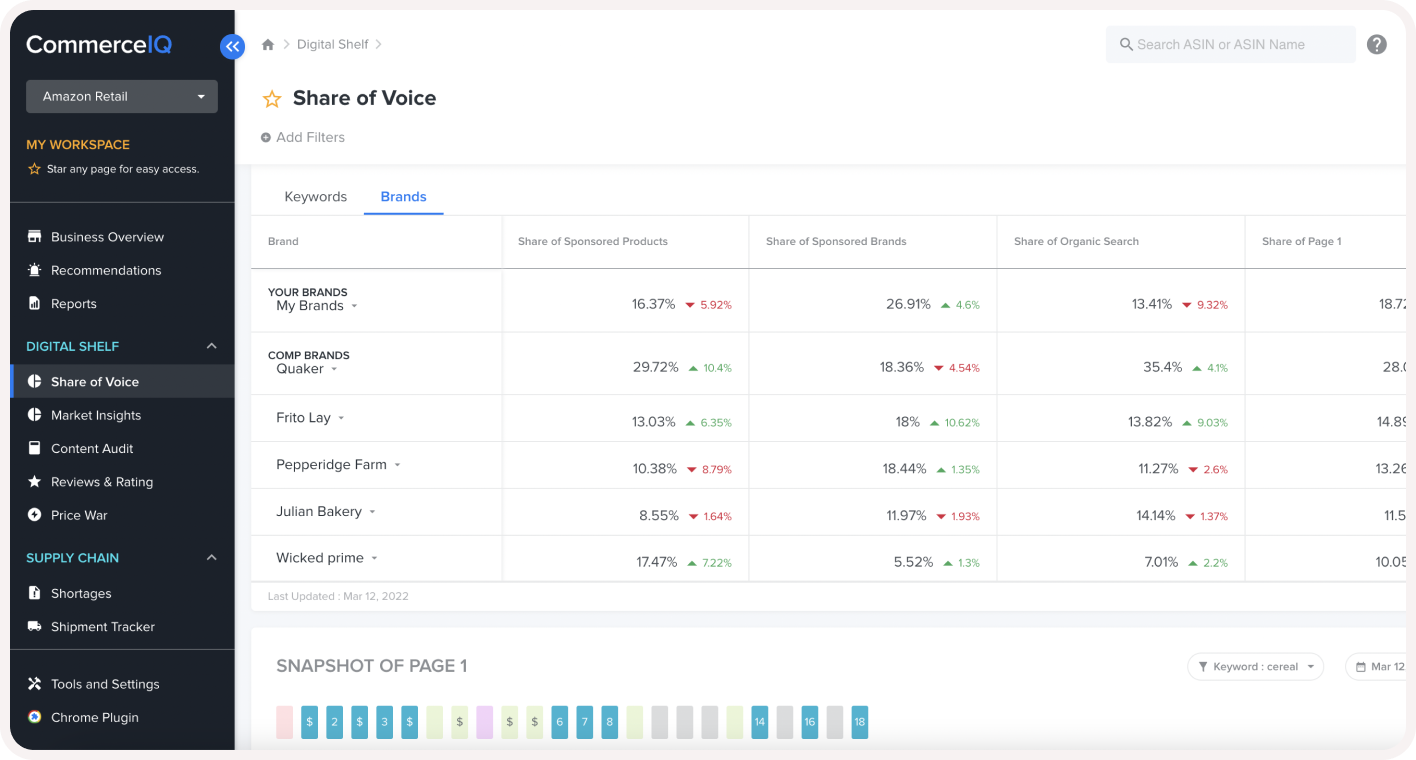The height and width of the screenshot is (760, 1416).
Task: Click the Share of Sponsored Products header
Action: (593, 242)
